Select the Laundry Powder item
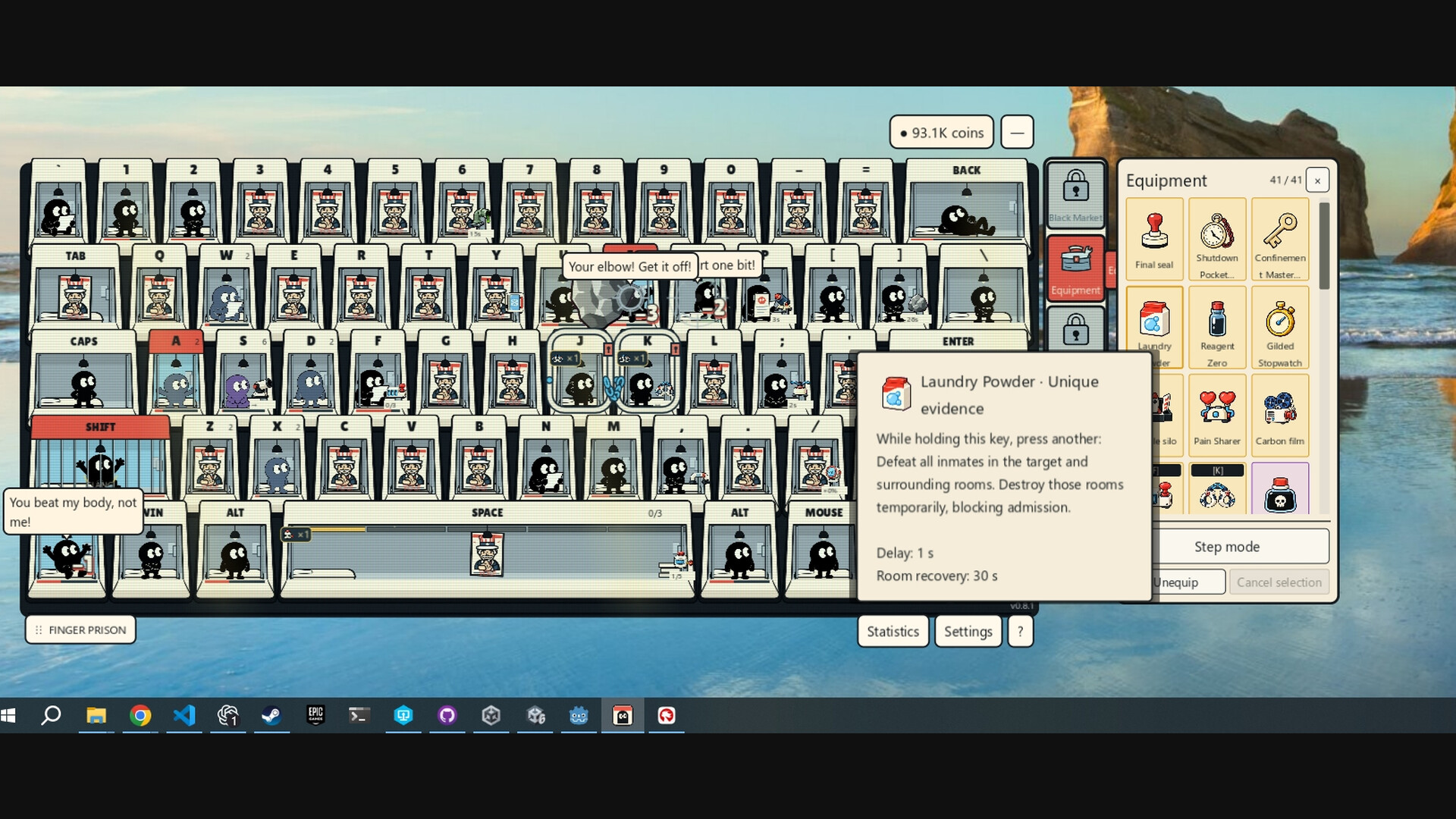The image size is (1456, 819). point(1154,328)
